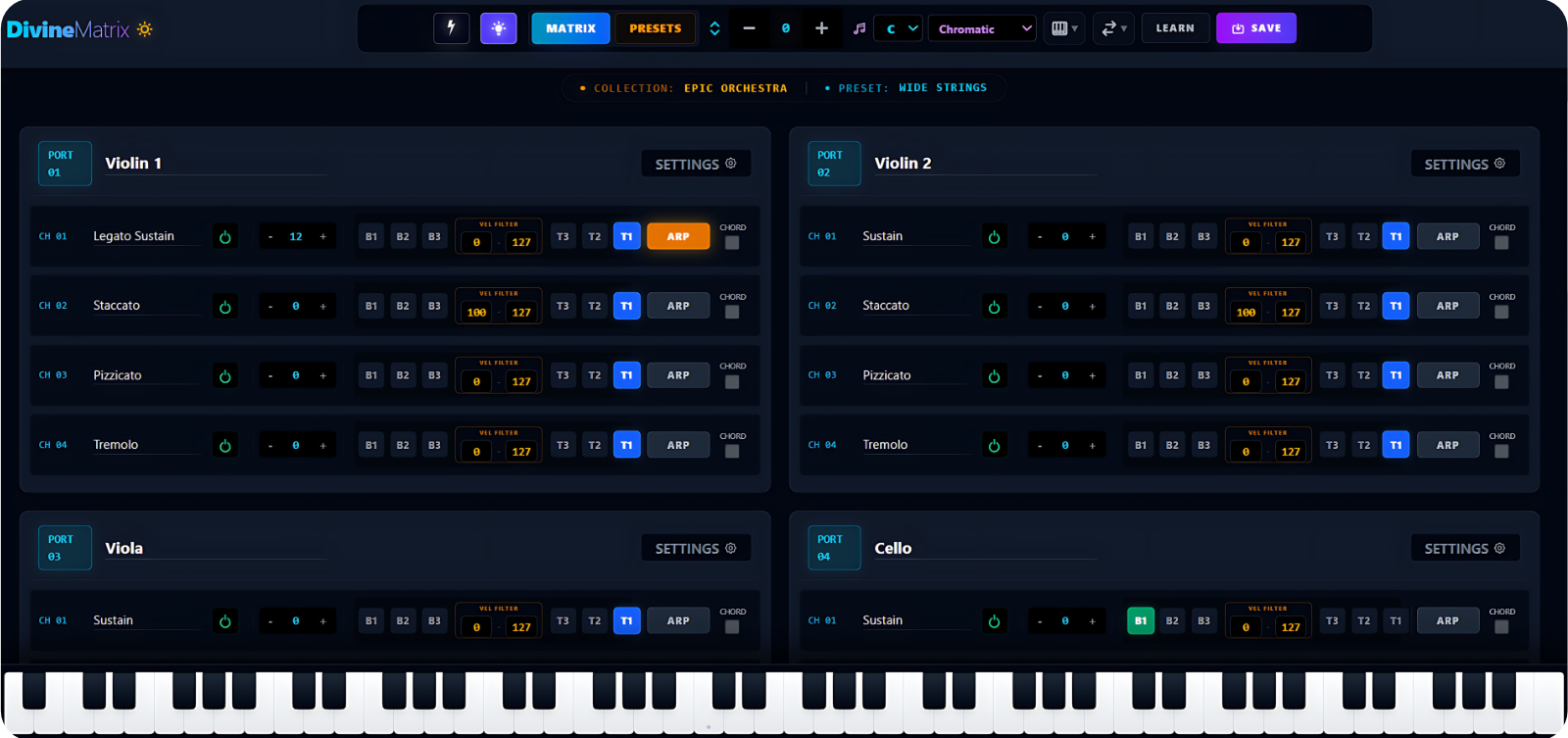Increase transpose on Violin 1 Legato Sustain
This screenshot has width=1568, height=738.
click(x=323, y=236)
